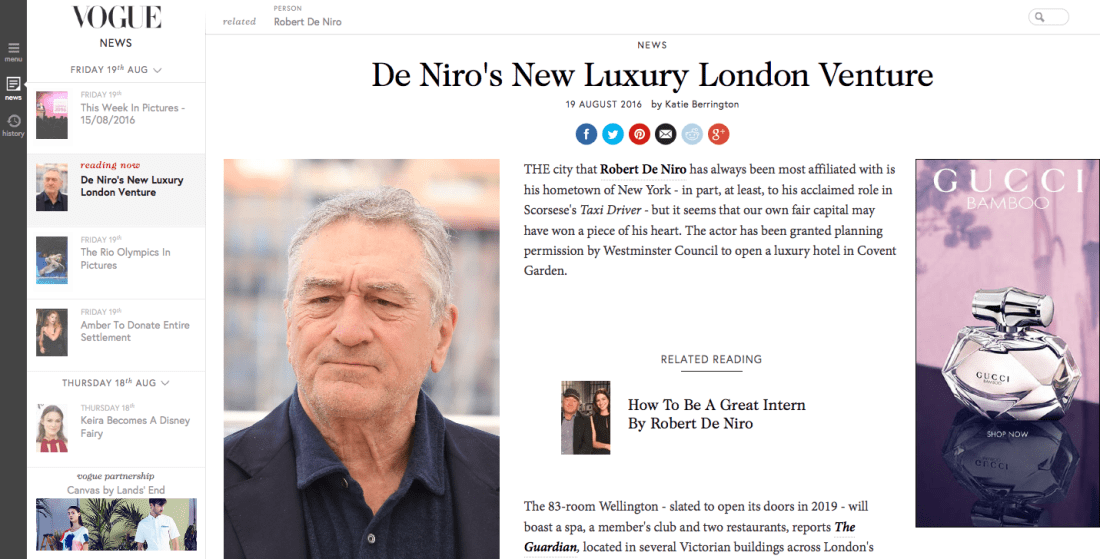Expand the Thursday 18th Aug date dropdown
This screenshot has height=559, width=1100.
click(116, 382)
